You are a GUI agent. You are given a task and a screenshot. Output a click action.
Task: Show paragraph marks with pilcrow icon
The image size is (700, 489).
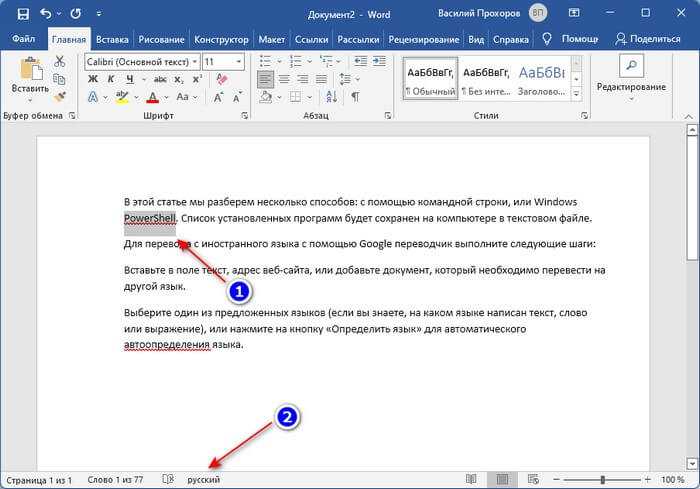pyautogui.click(x=355, y=96)
